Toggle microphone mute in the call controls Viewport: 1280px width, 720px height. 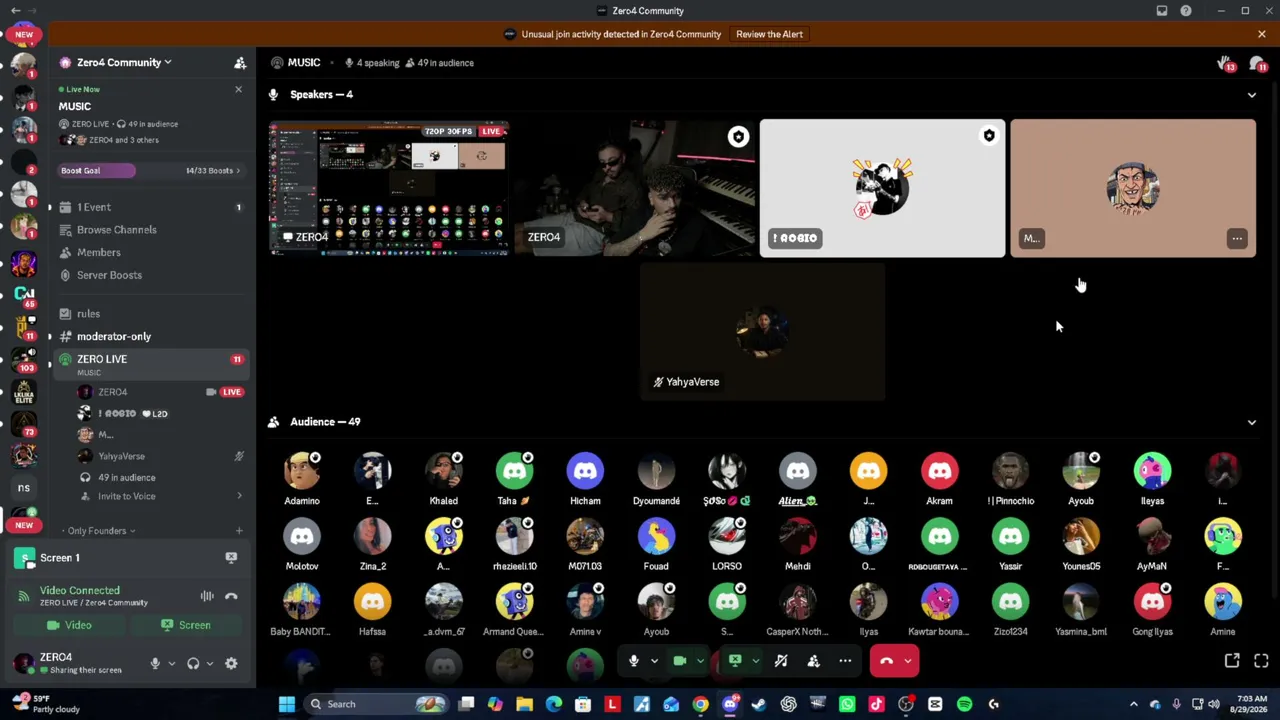[633, 661]
